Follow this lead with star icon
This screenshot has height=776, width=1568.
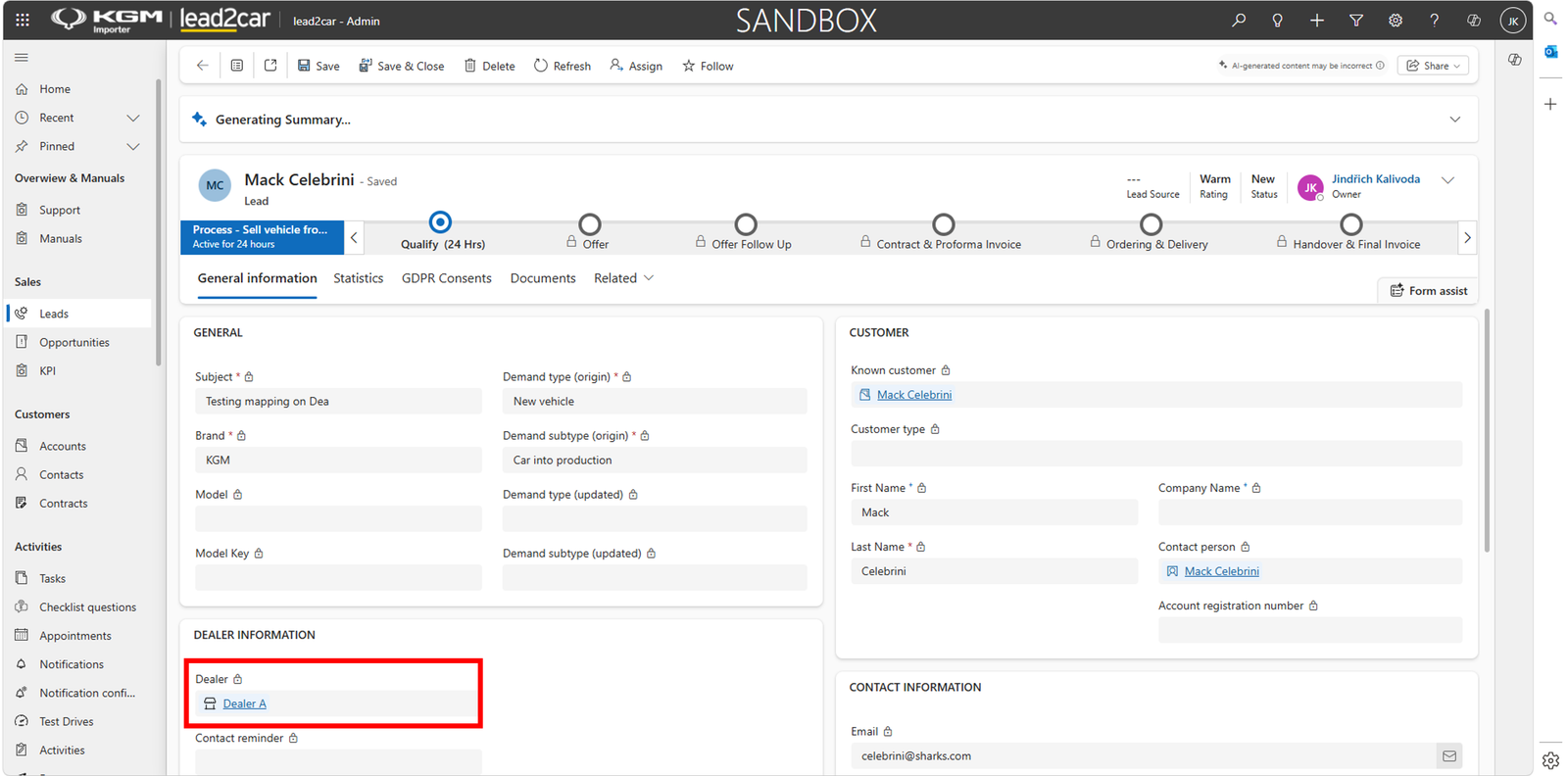pos(708,66)
